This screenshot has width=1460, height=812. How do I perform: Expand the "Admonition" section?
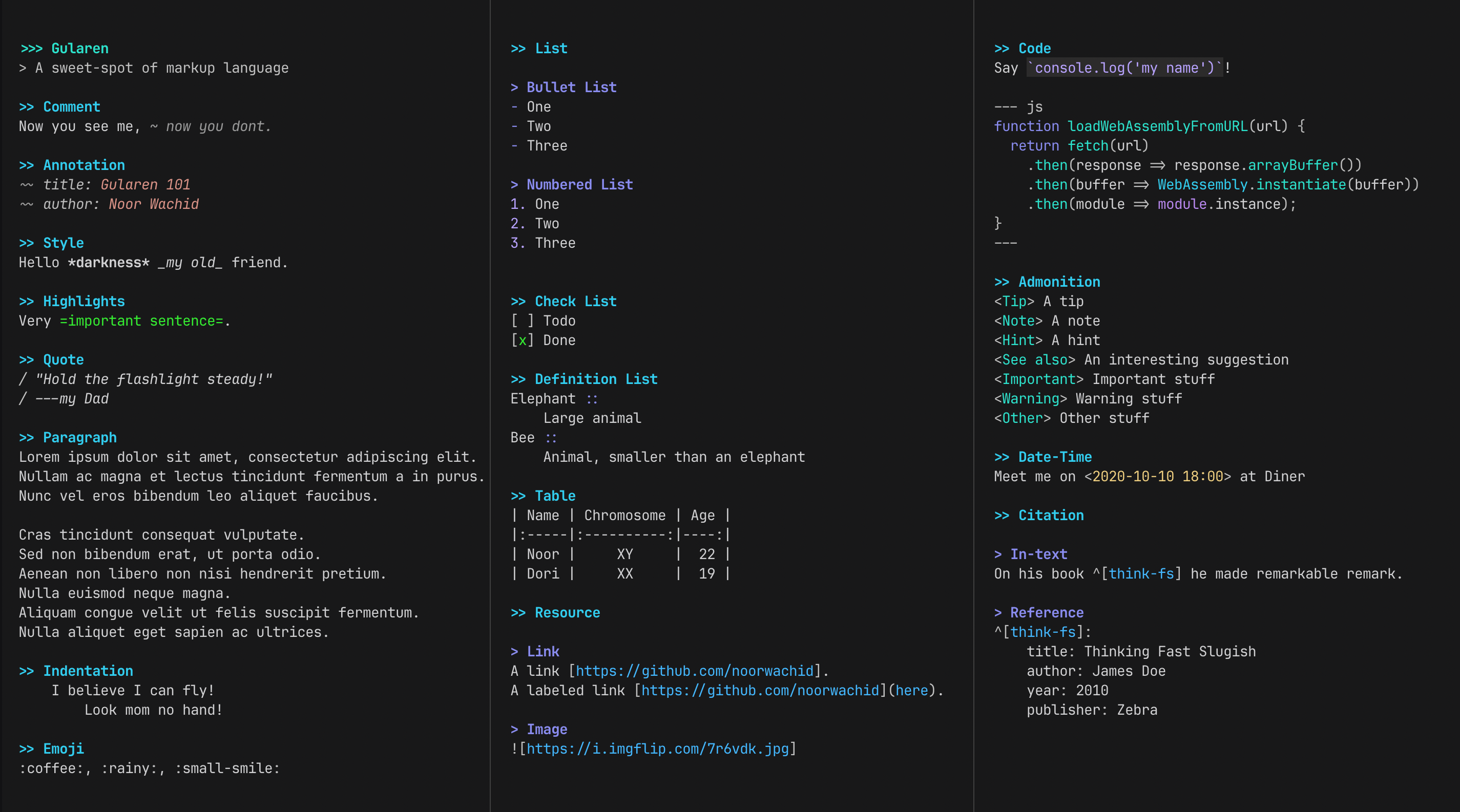[1059, 282]
